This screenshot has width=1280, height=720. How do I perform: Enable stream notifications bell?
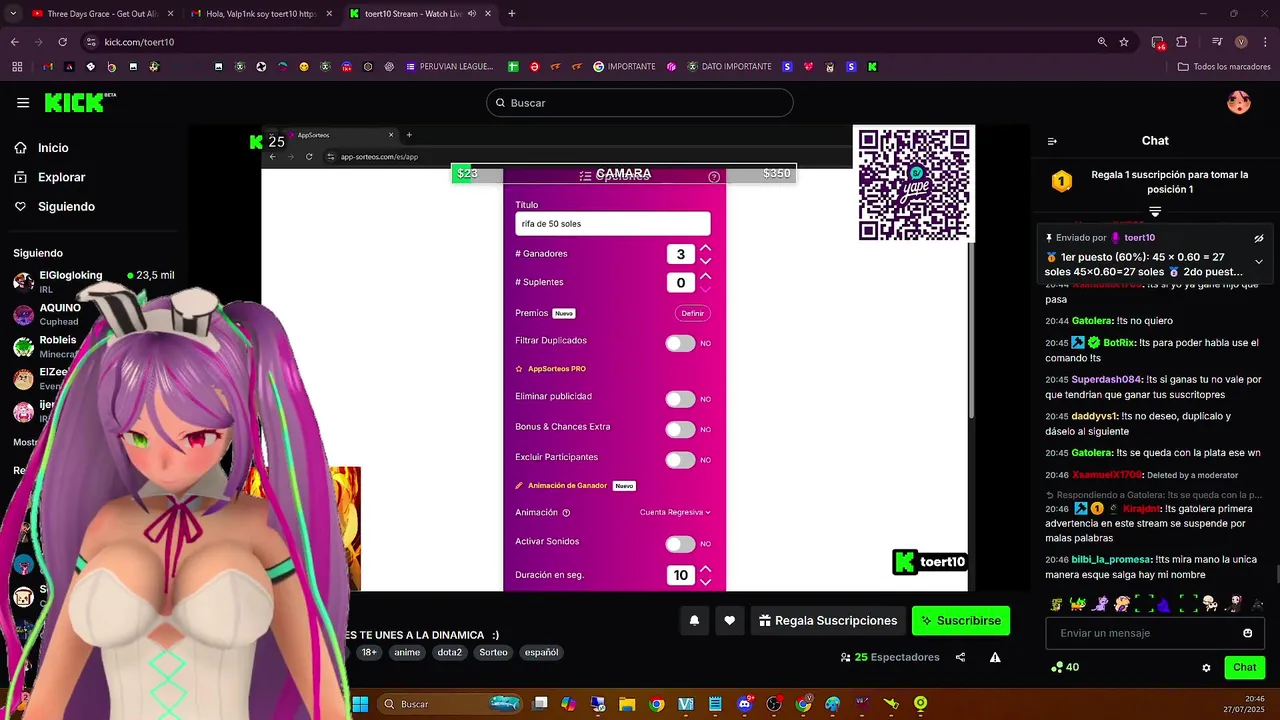[x=694, y=621]
